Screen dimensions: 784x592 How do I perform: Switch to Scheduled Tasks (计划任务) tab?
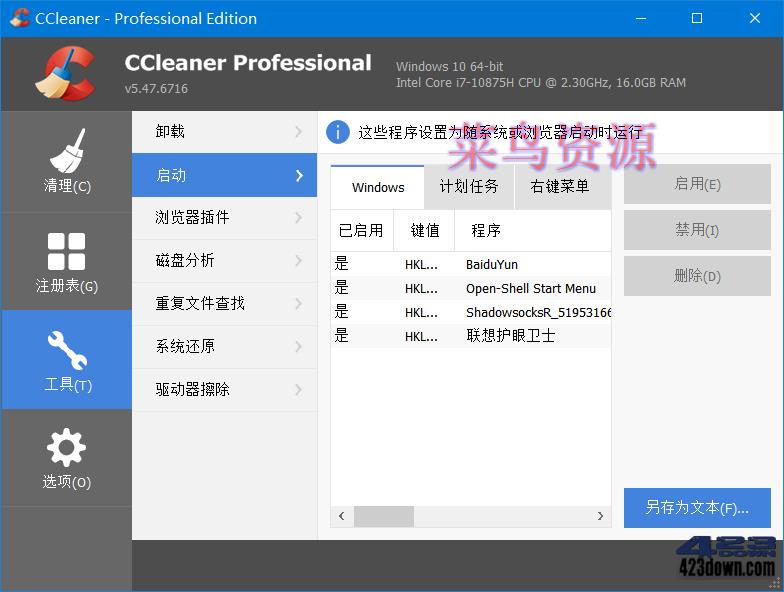click(469, 187)
